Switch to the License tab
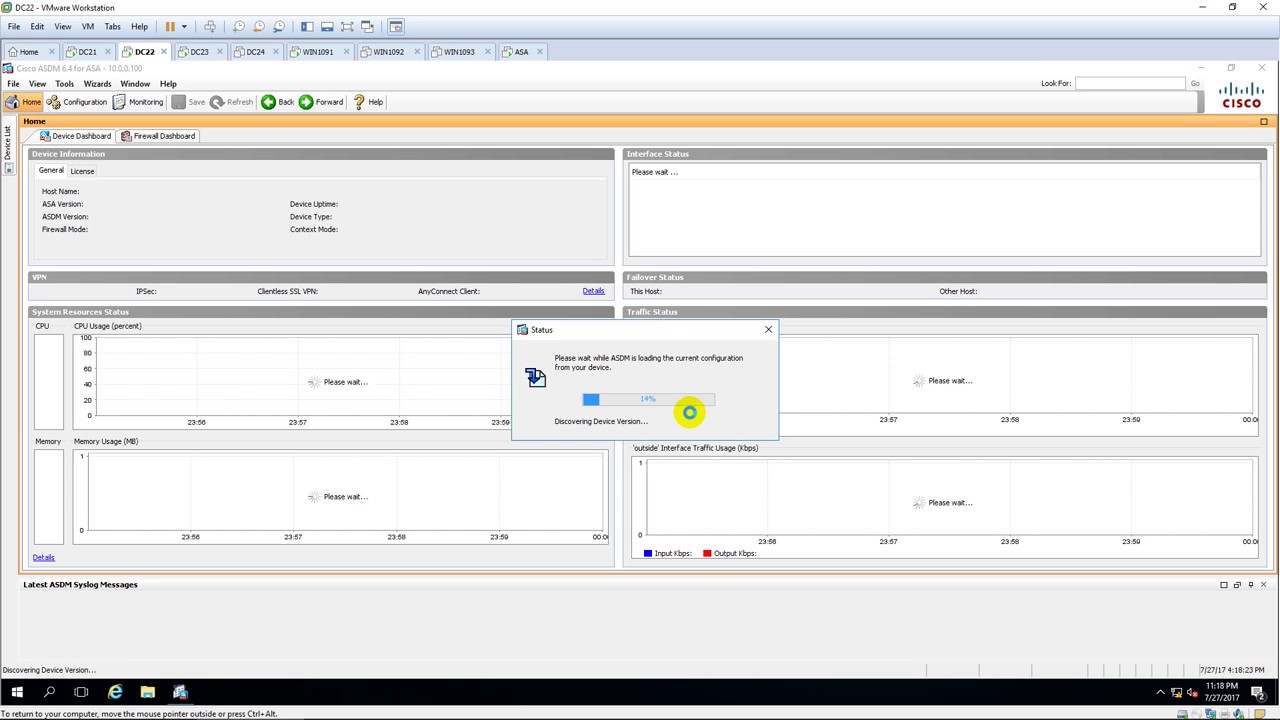This screenshot has width=1280, height=720. (x=82, y=171)
